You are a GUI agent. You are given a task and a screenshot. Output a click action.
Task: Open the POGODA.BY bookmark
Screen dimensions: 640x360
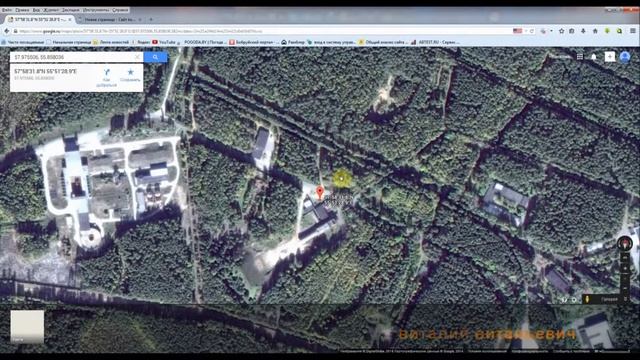point(202,42)
